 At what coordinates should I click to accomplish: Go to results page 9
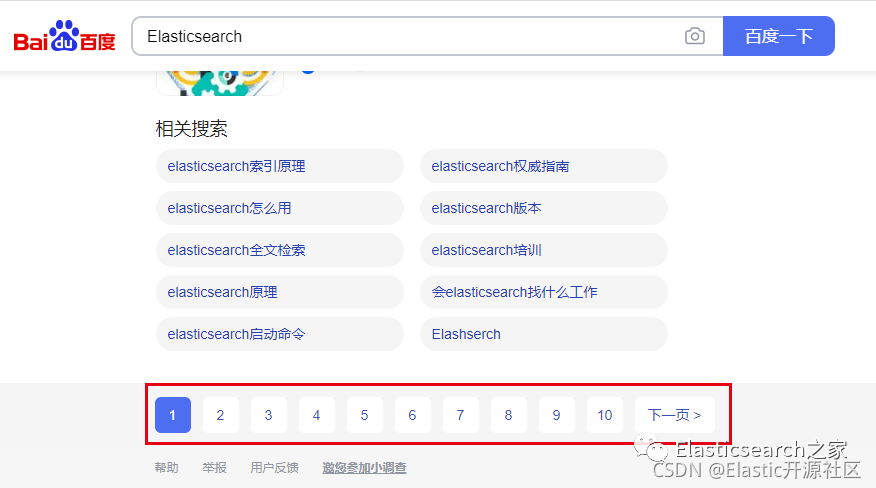click(x=557, y=415)
